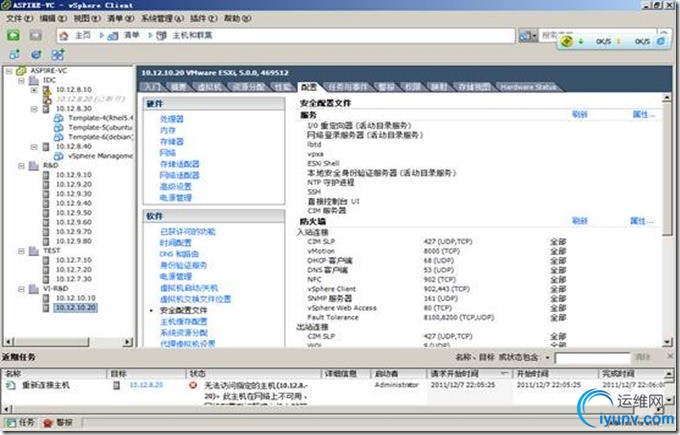Open the 清单 Inventory menu

coord(121,19)
